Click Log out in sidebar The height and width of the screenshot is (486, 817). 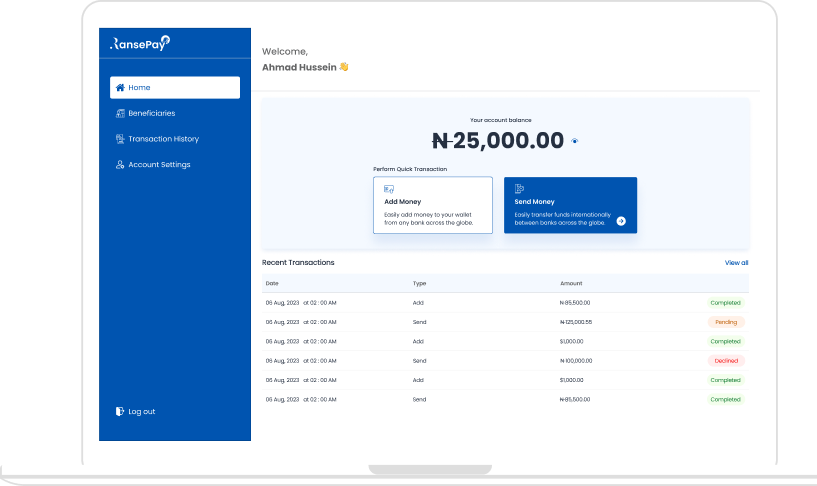141,411
